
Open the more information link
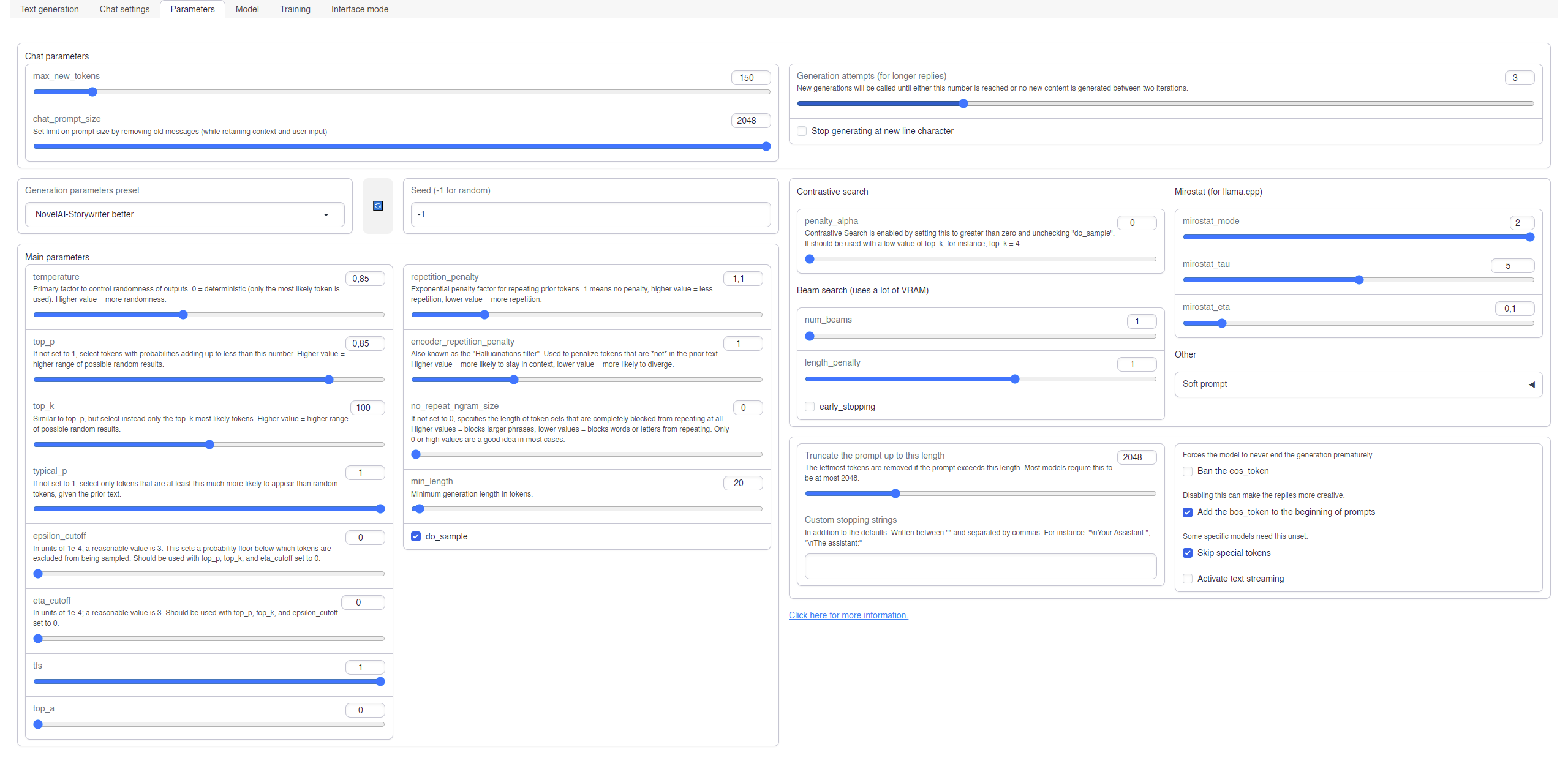click(848, 615)
